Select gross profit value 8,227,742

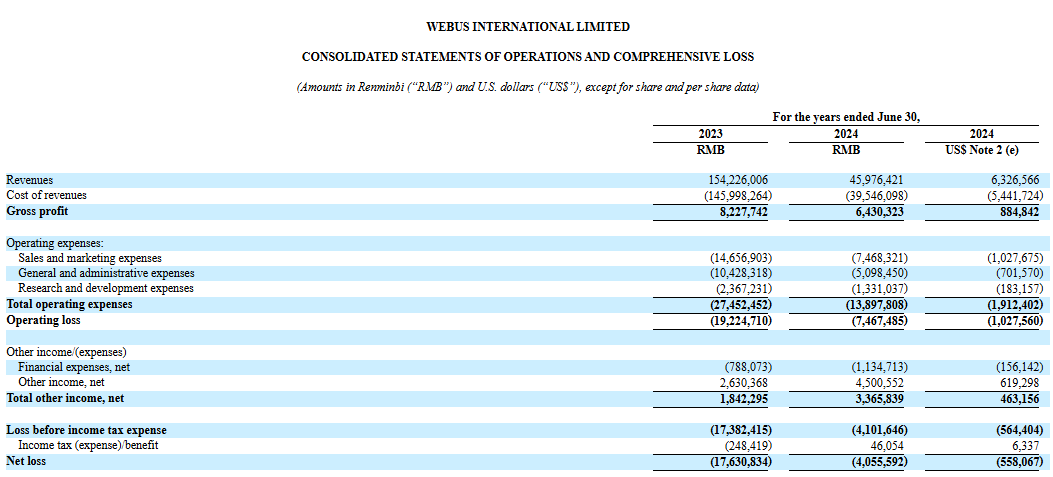[741, 212]
